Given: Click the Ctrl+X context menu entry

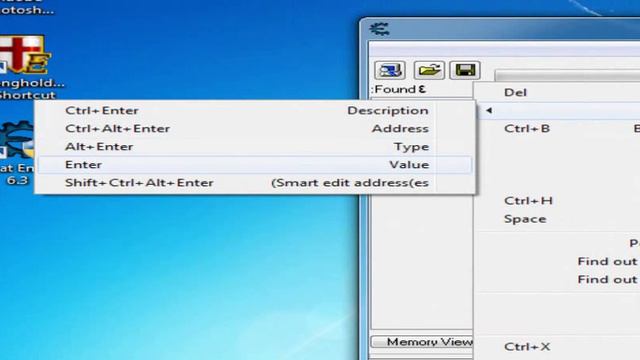Looking at the screenshot, I should [x=558, y=347].
